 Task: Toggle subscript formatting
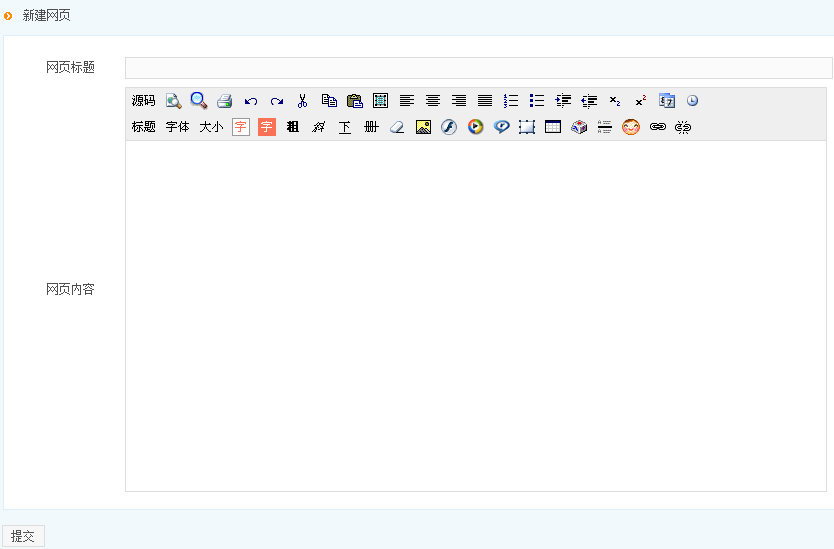615,101
